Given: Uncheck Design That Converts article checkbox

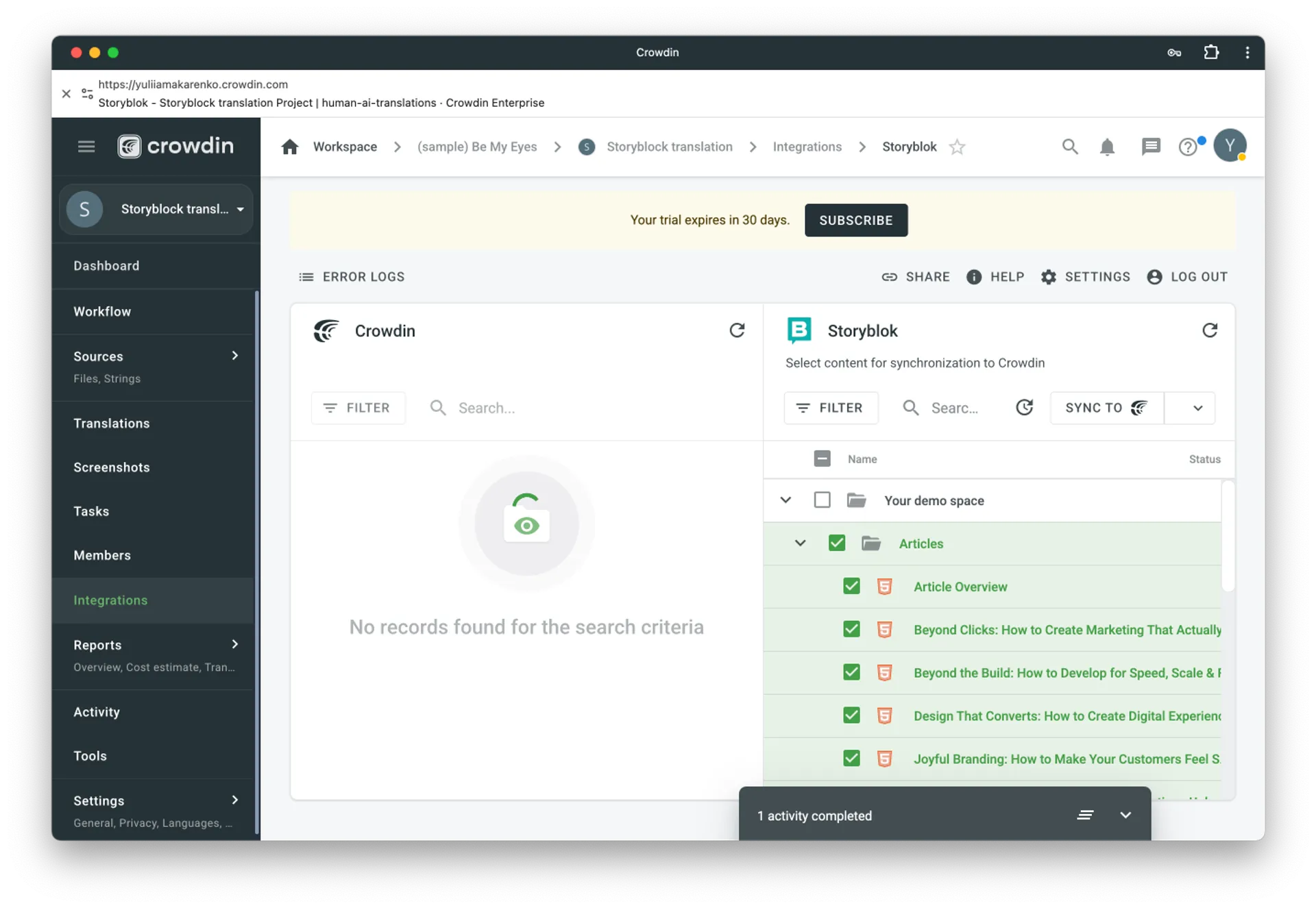Looking at the screenshot, I should (851, 715).
